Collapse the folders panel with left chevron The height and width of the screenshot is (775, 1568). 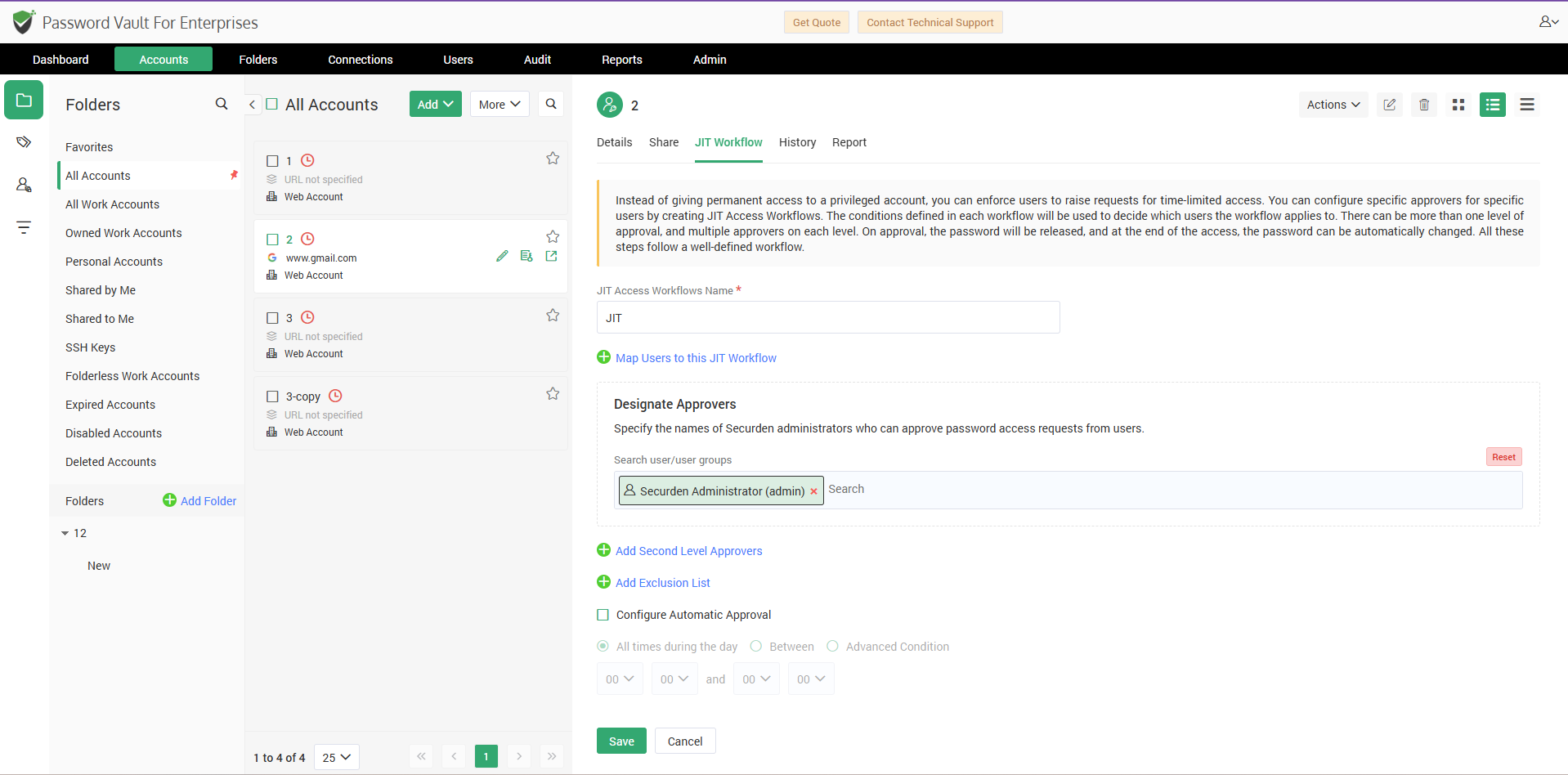coord(252,105)
